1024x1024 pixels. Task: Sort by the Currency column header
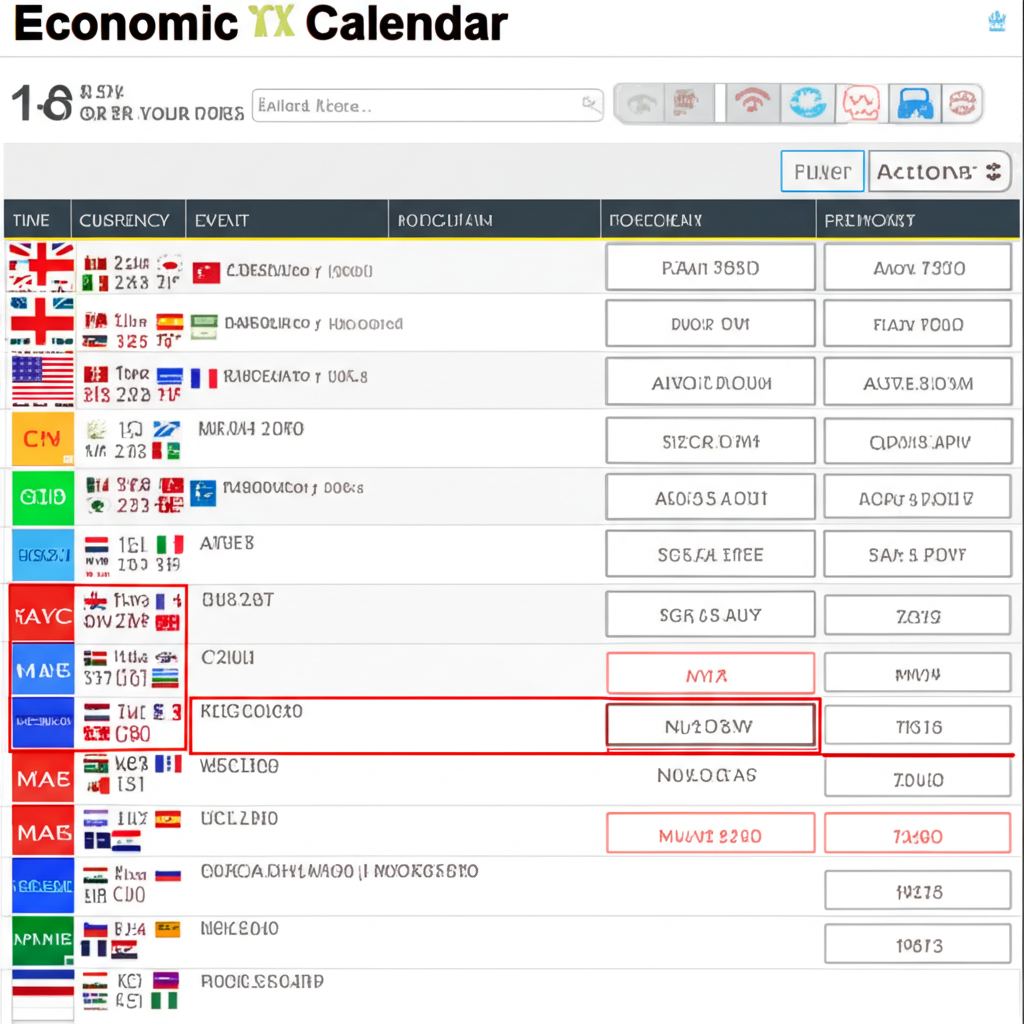(x=125, y=220)
